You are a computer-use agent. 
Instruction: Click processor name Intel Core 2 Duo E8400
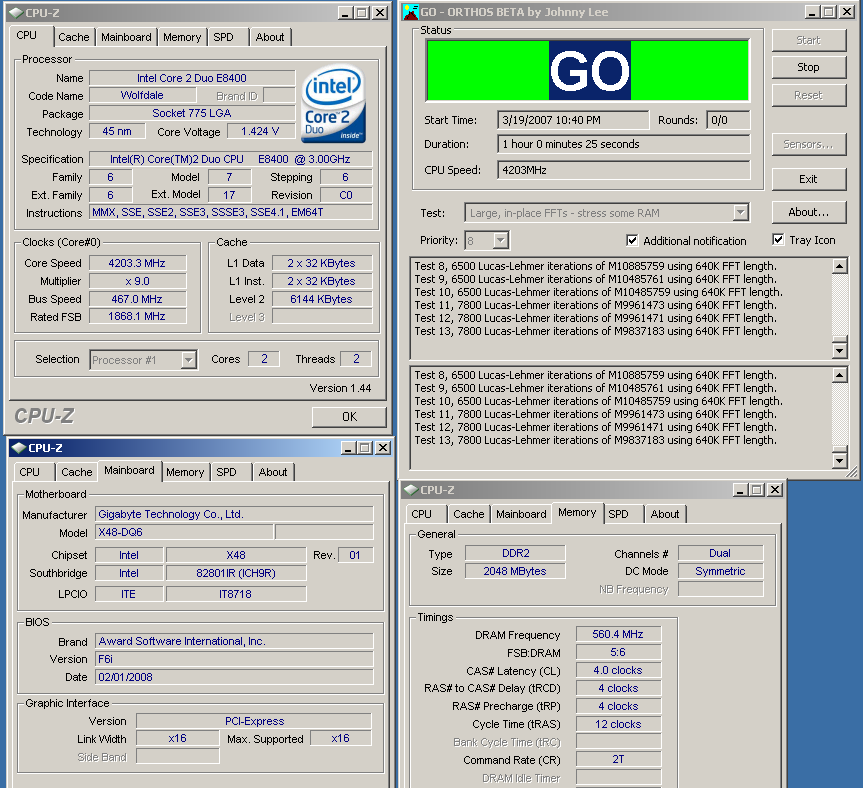pos(192,78)
